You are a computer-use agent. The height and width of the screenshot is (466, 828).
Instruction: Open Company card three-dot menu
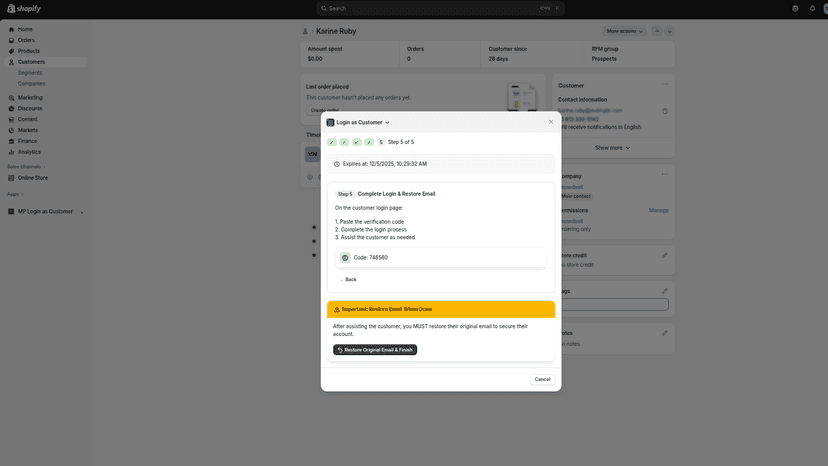[665, 174]
